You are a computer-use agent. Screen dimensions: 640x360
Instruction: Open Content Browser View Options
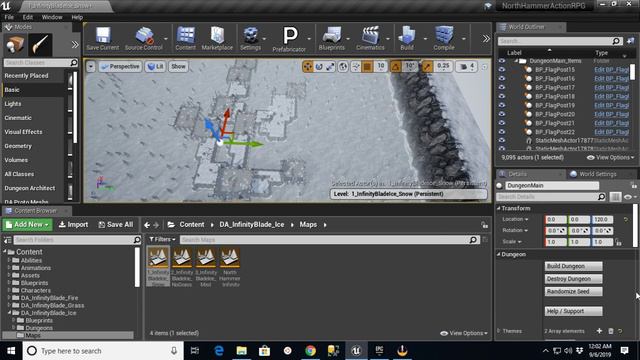pyautogui.click(x=464, y=333)
